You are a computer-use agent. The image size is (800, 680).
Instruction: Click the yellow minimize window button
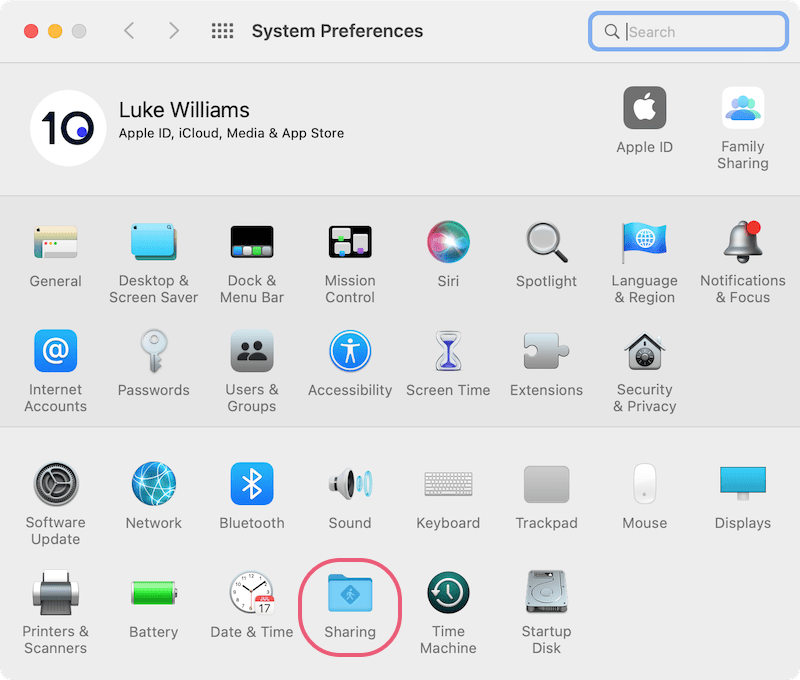pos(55,31)
